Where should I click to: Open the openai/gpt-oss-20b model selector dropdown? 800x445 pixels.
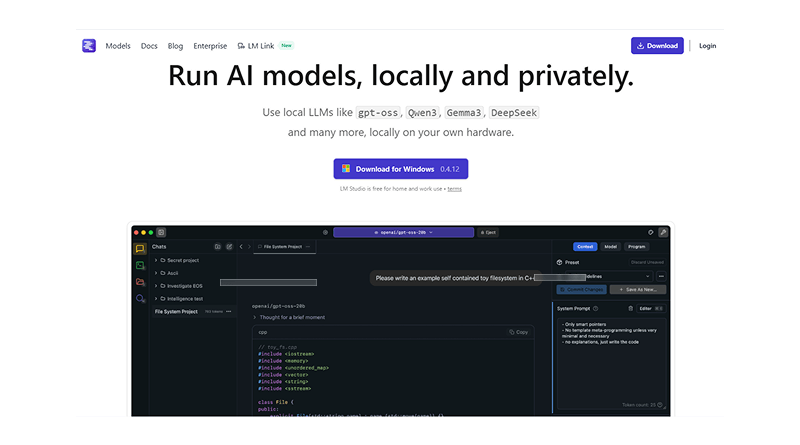[402, 232]
